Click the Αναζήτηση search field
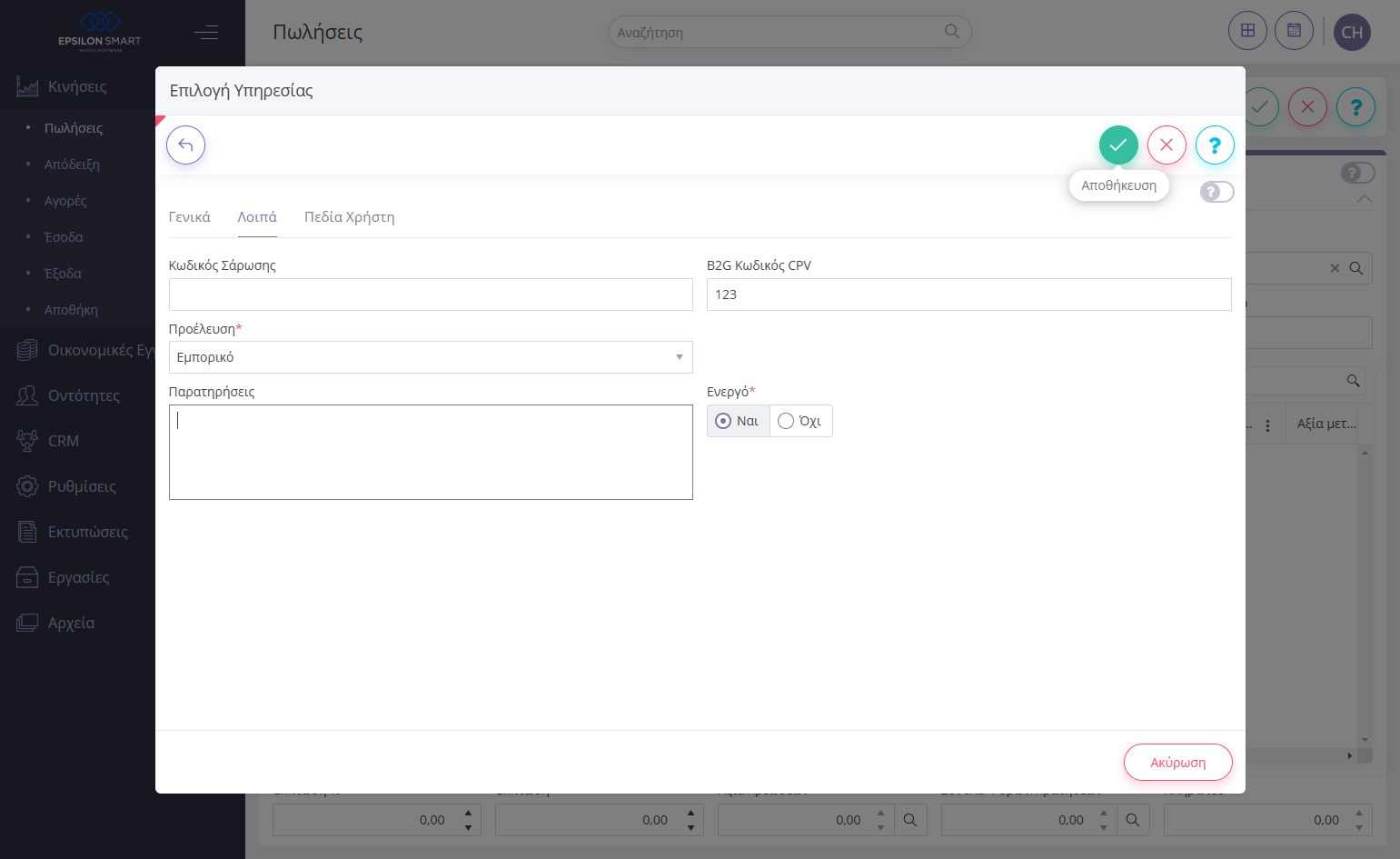 coord(789,32)
